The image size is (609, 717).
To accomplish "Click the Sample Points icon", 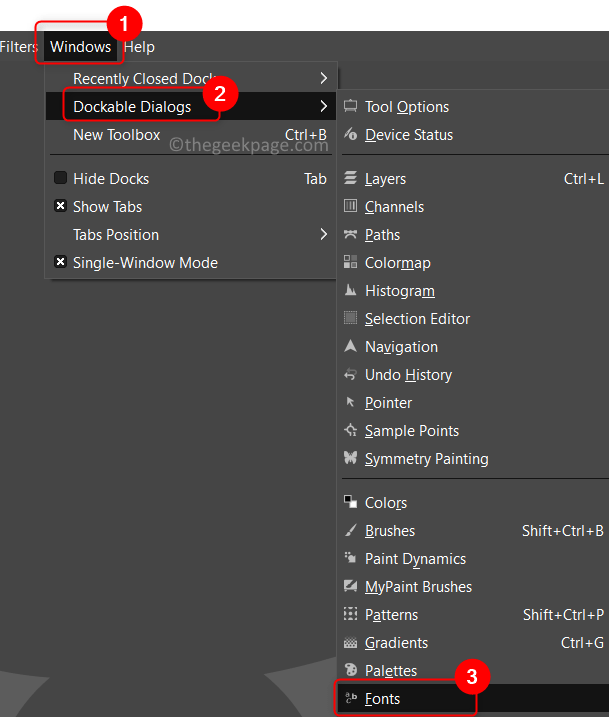I will (x=350, y=430).
